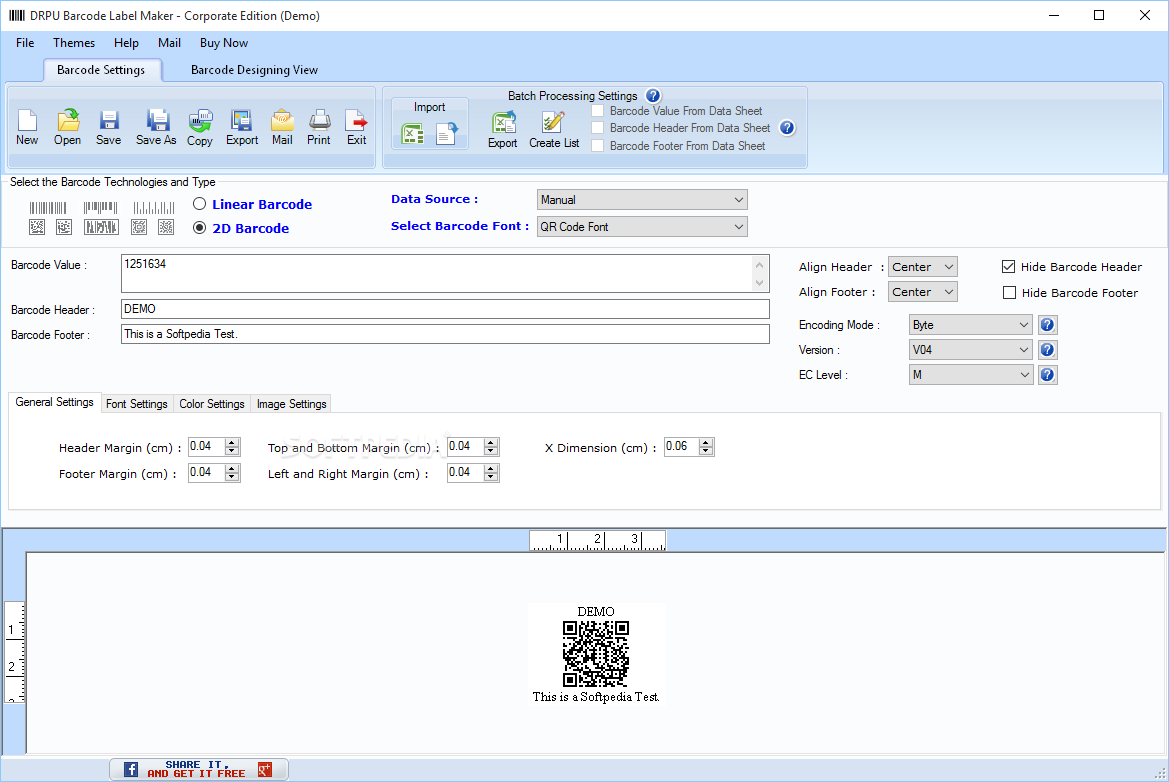1169x782 pixels.
Task: Print the barcode with Print icon
Action: click(319, 127)
